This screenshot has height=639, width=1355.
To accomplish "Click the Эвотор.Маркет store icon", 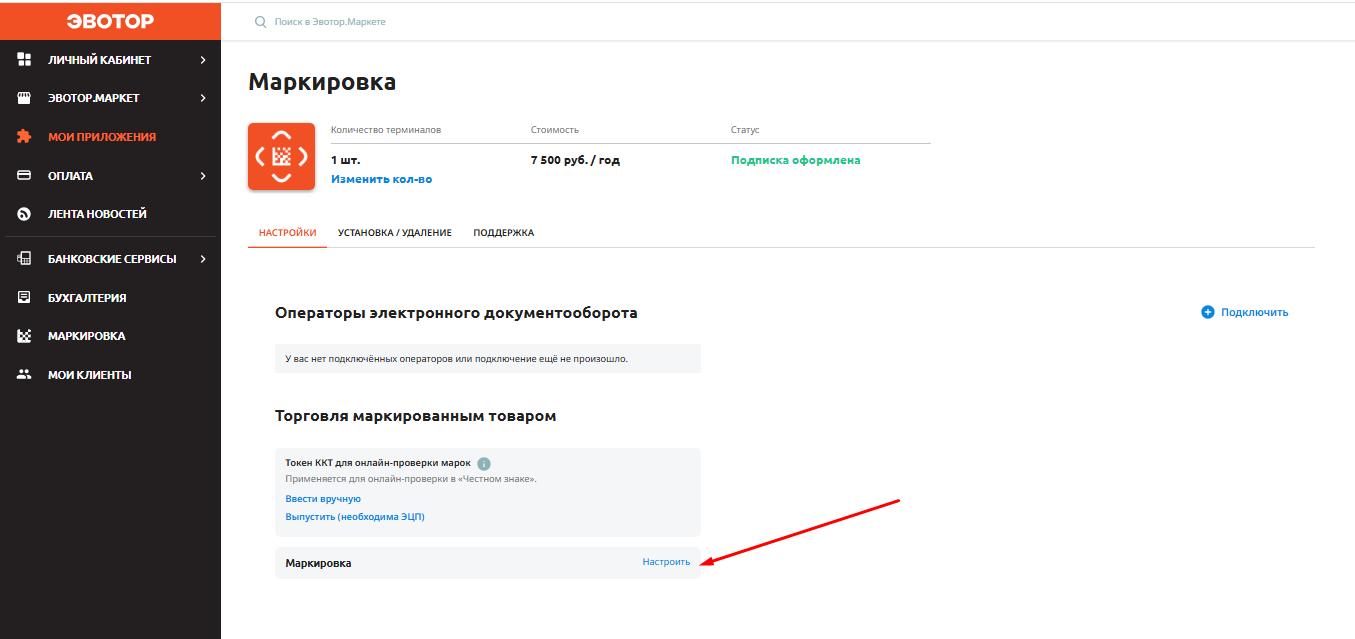I will click(x=25, y=98).
